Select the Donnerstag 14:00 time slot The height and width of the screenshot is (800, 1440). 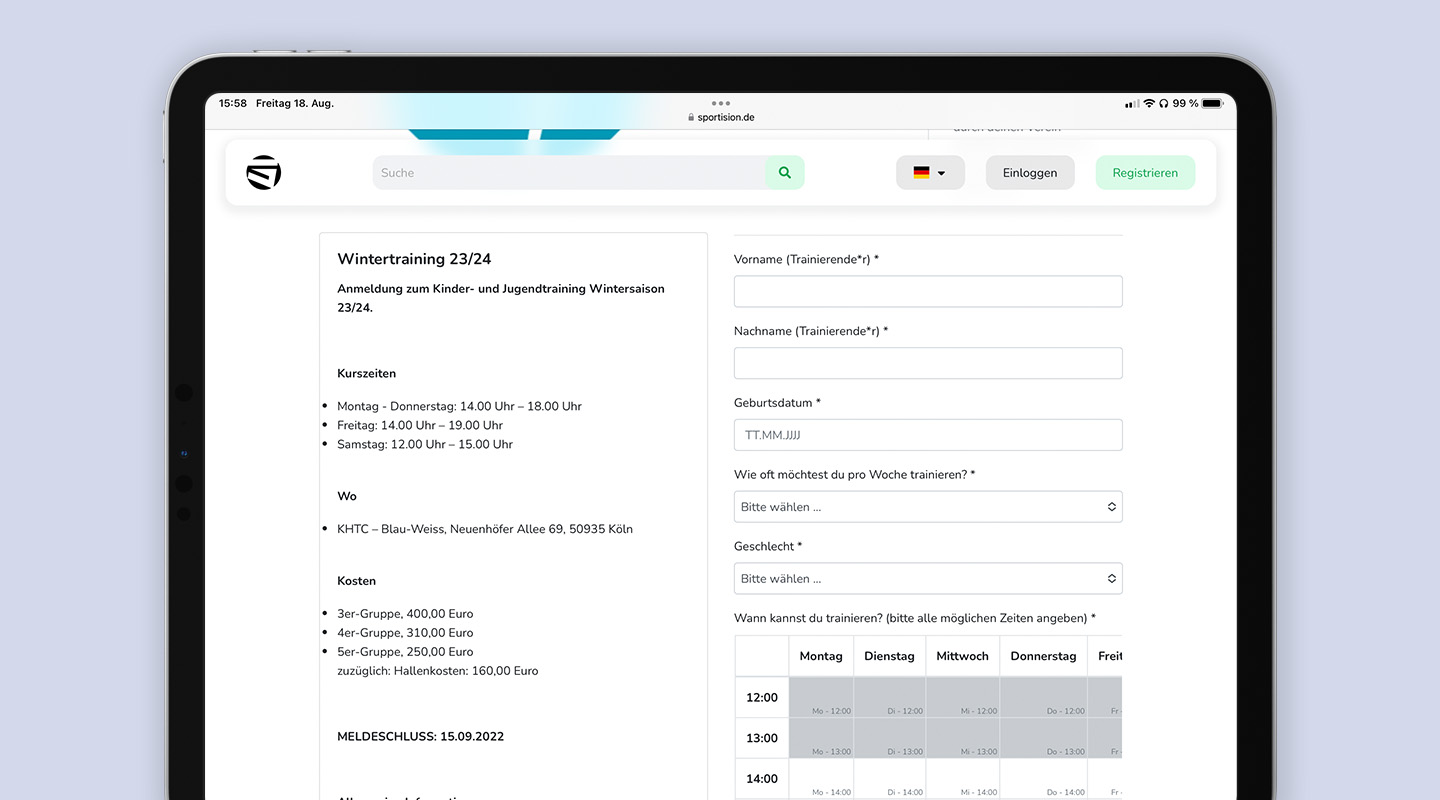(1043, 779)
